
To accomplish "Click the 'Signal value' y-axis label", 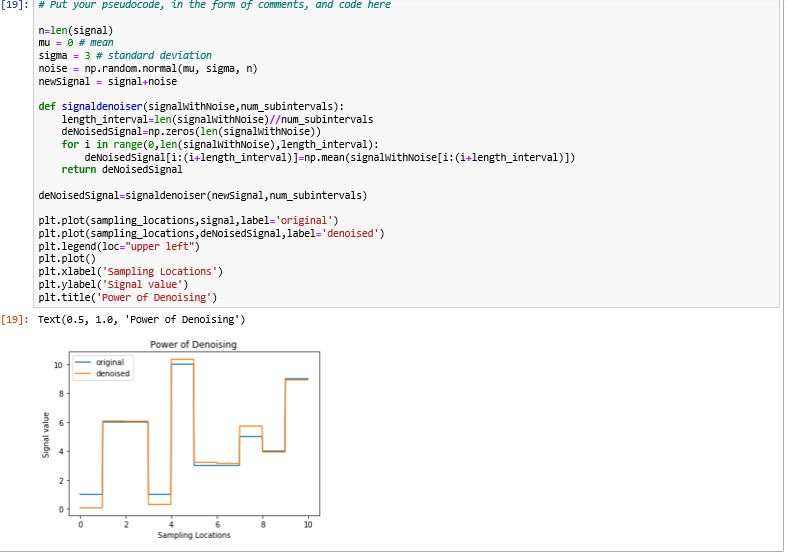I will pyautogui.click(x=46, y=435).
